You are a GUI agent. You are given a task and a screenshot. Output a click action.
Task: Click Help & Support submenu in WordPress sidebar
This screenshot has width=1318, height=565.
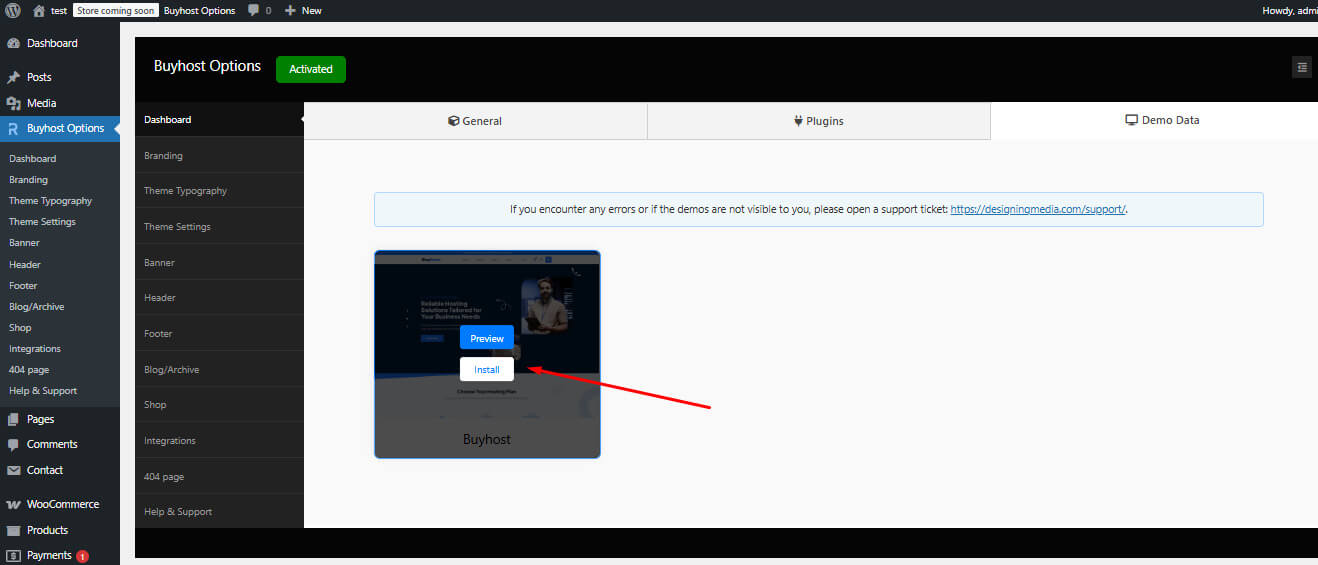(x=43, y=390)
